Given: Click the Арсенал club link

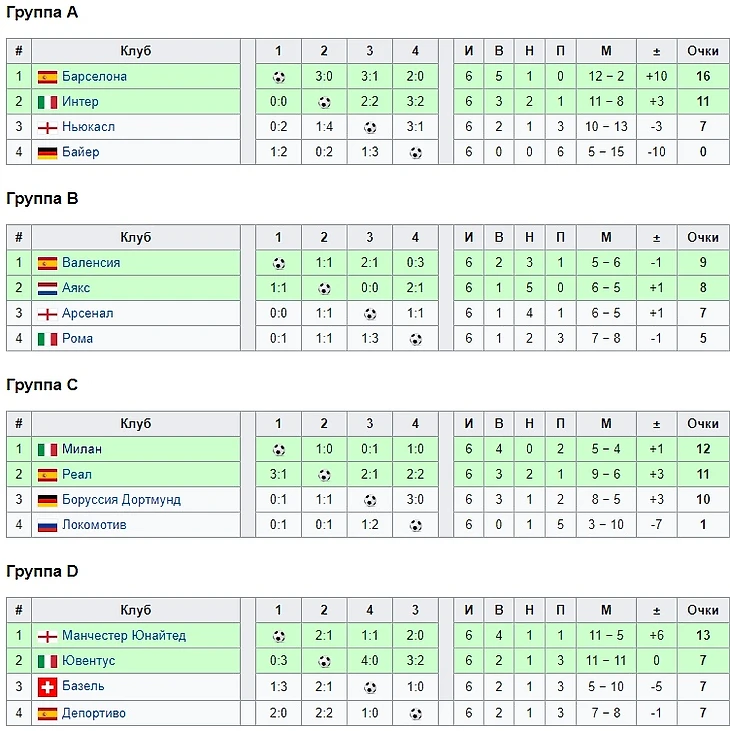Looking at the screenshot, I should pyautogui.click(x=87, y=313).
